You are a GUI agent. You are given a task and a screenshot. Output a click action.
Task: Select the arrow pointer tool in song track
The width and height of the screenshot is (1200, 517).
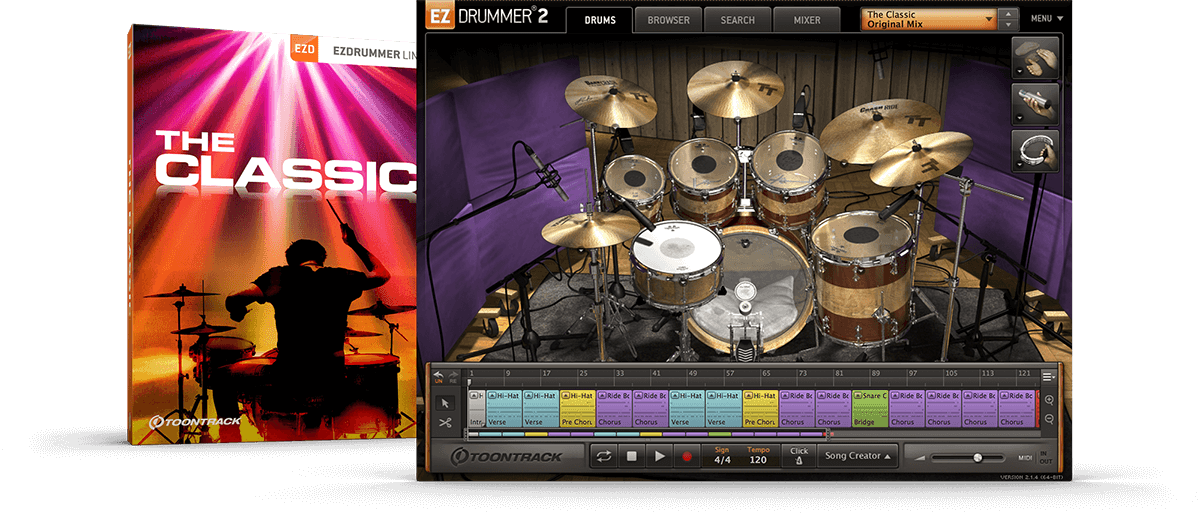pyautogui.click(x=445, y=403)
